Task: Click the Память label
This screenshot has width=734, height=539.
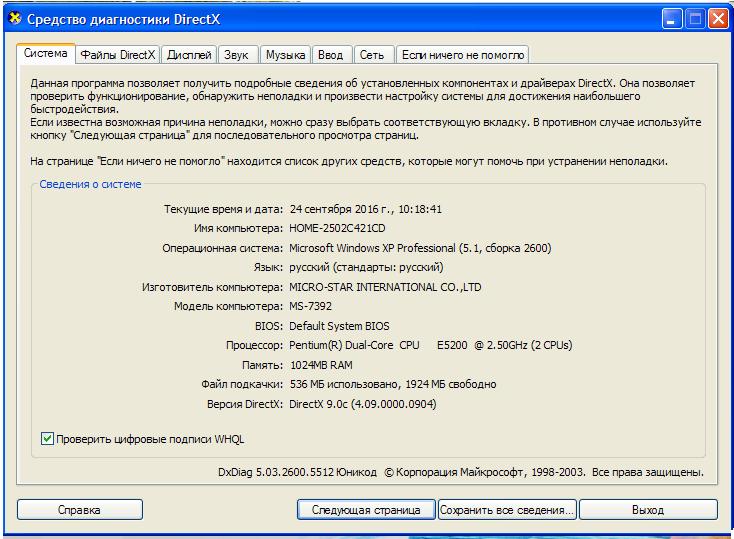Action: click(262, 365)
